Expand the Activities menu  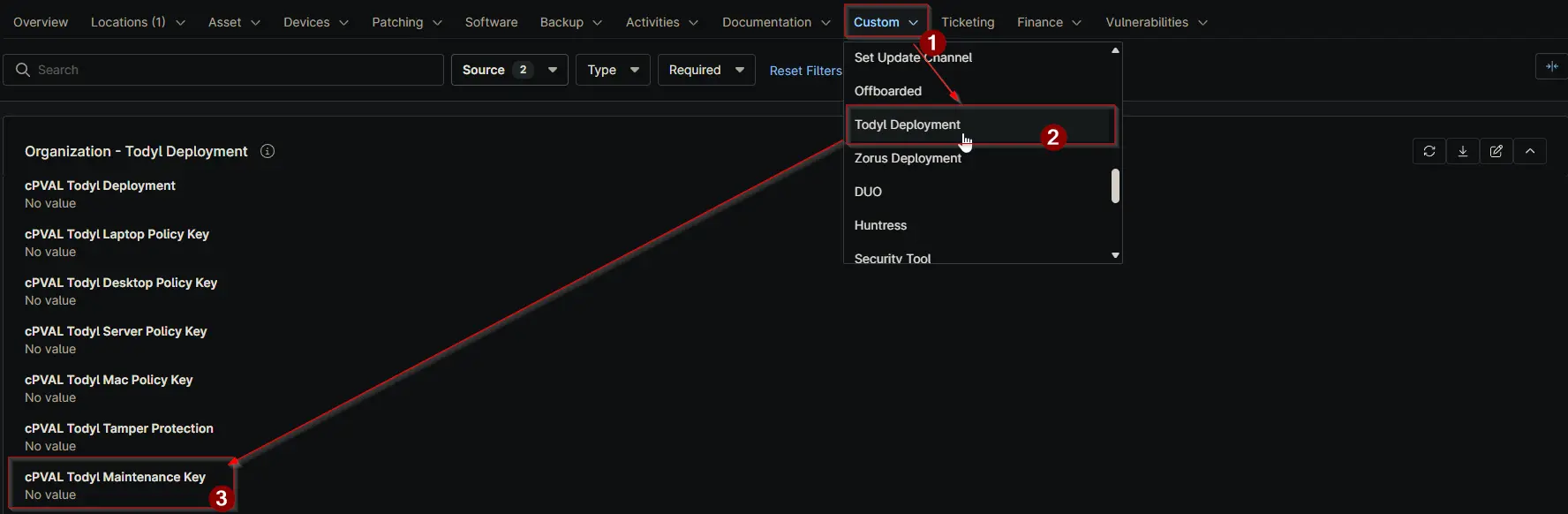(662, 22)
